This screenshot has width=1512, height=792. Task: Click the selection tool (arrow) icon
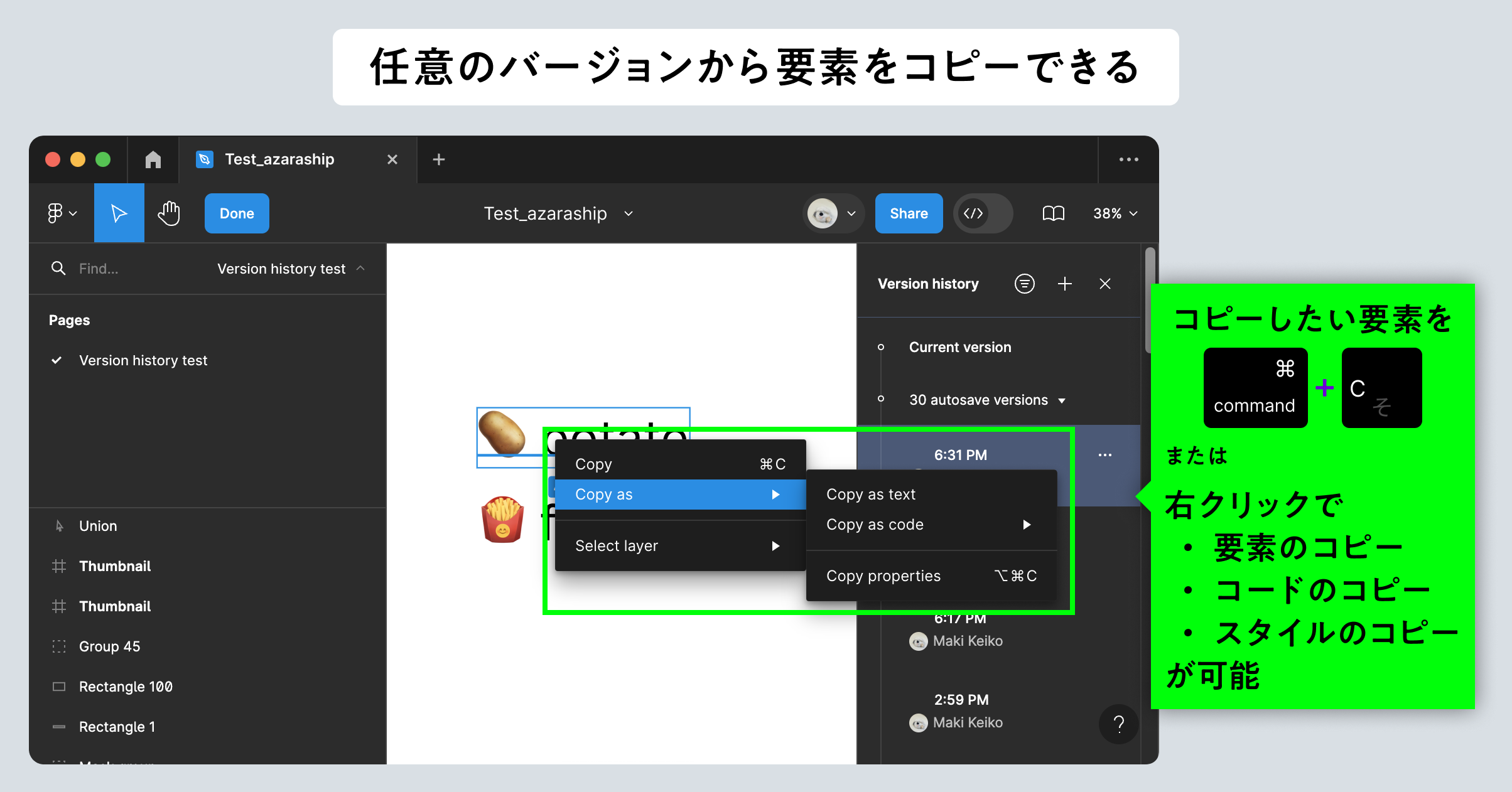coord(118,213)
